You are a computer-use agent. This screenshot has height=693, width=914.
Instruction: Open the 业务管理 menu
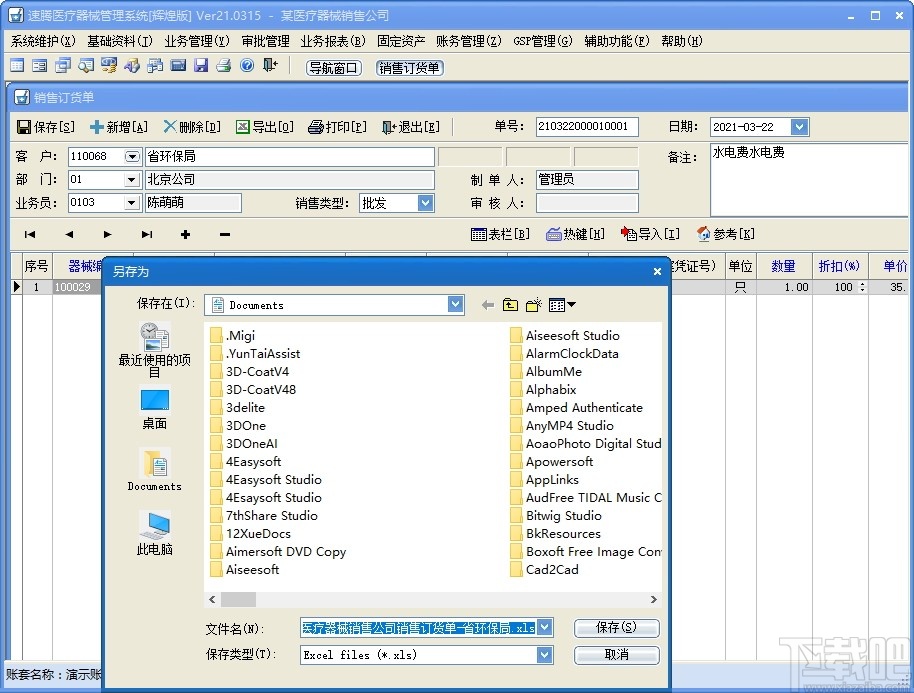(x=196, y=41)
